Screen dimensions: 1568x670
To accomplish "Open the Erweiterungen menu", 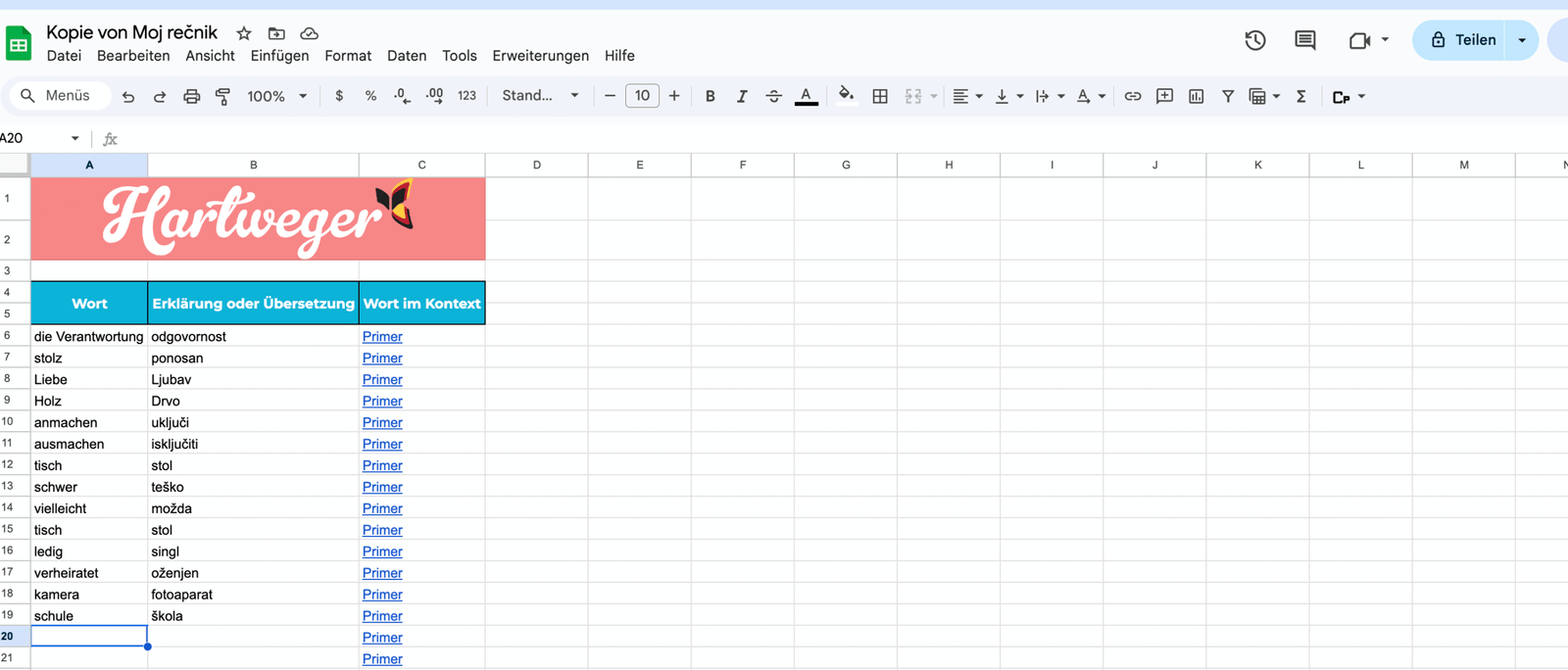I will 540,56.
